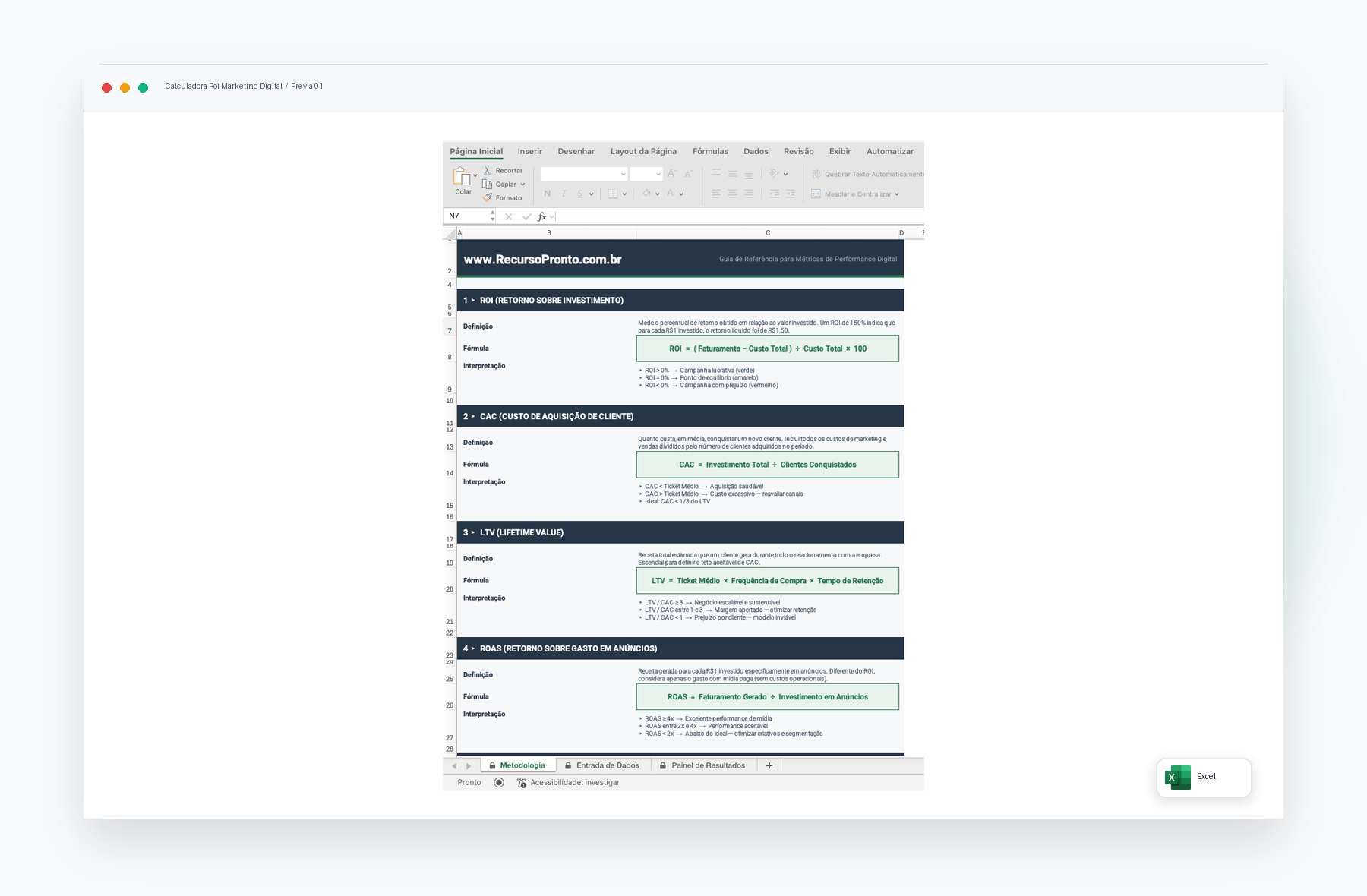Toggle italic formatting (I)
The height and width of the screenshot is (896, 1367).
pos(564,194)
